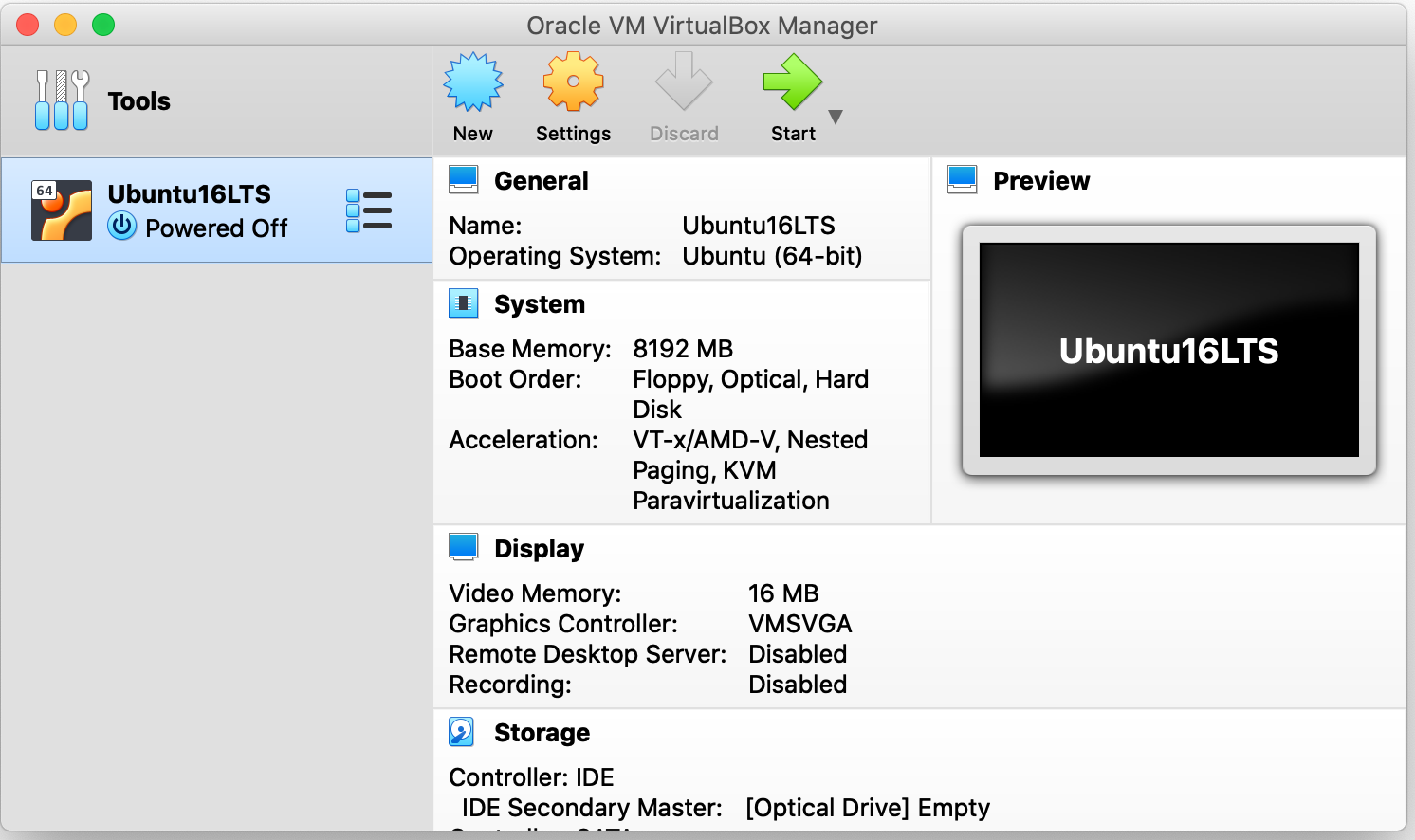Click the Storage disk icon
This screenshot has width=1415, height=840.
tap(462, 732)
